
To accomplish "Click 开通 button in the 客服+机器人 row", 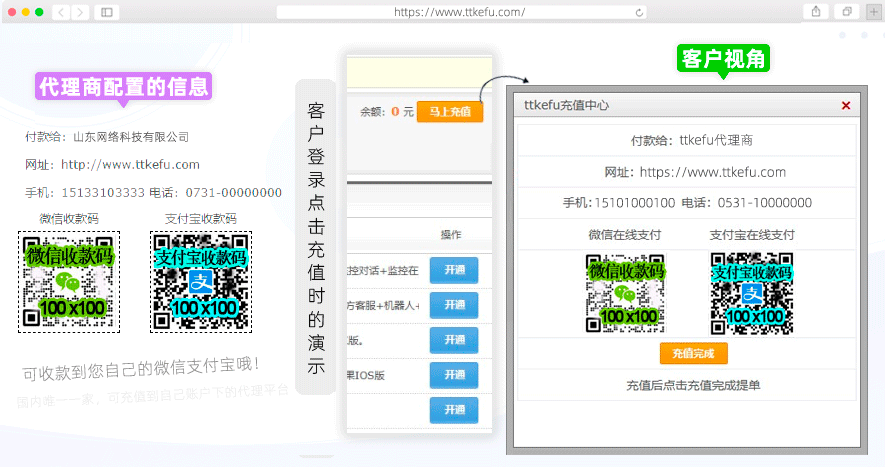I will point(454,305).
